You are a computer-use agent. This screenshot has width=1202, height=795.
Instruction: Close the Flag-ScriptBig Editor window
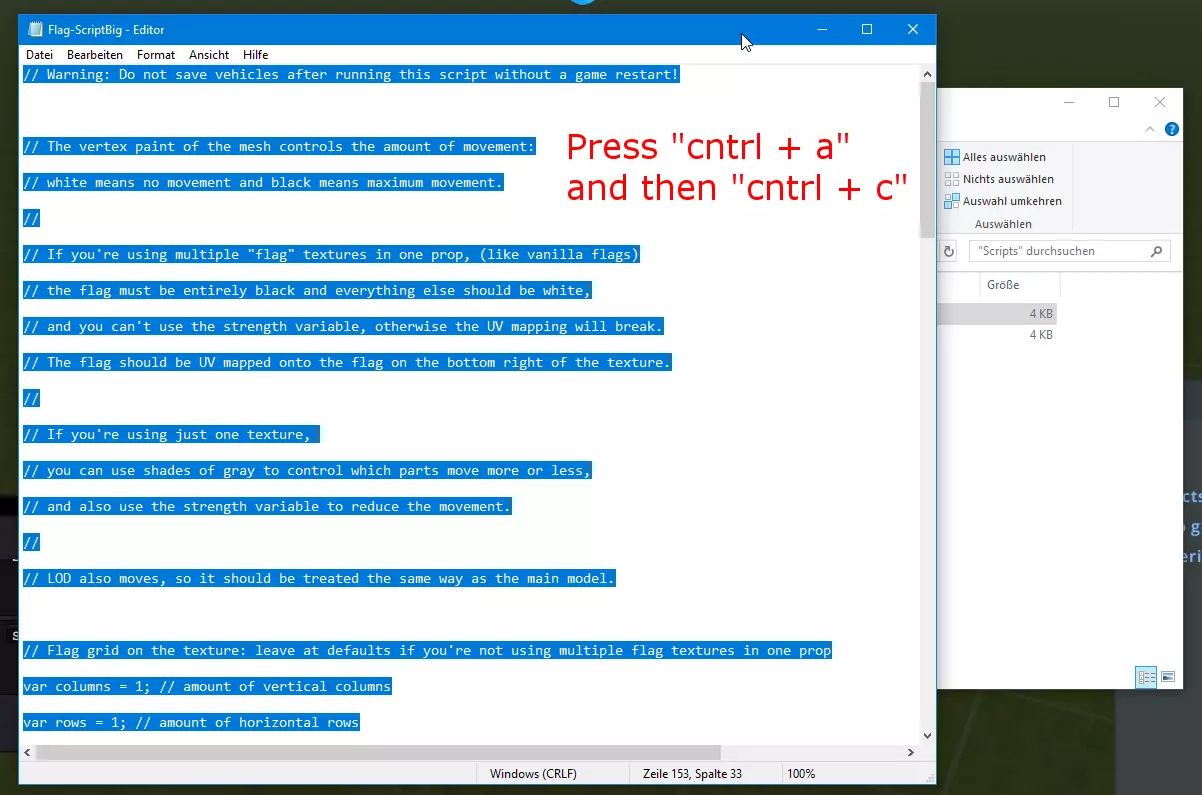[913, 30]
